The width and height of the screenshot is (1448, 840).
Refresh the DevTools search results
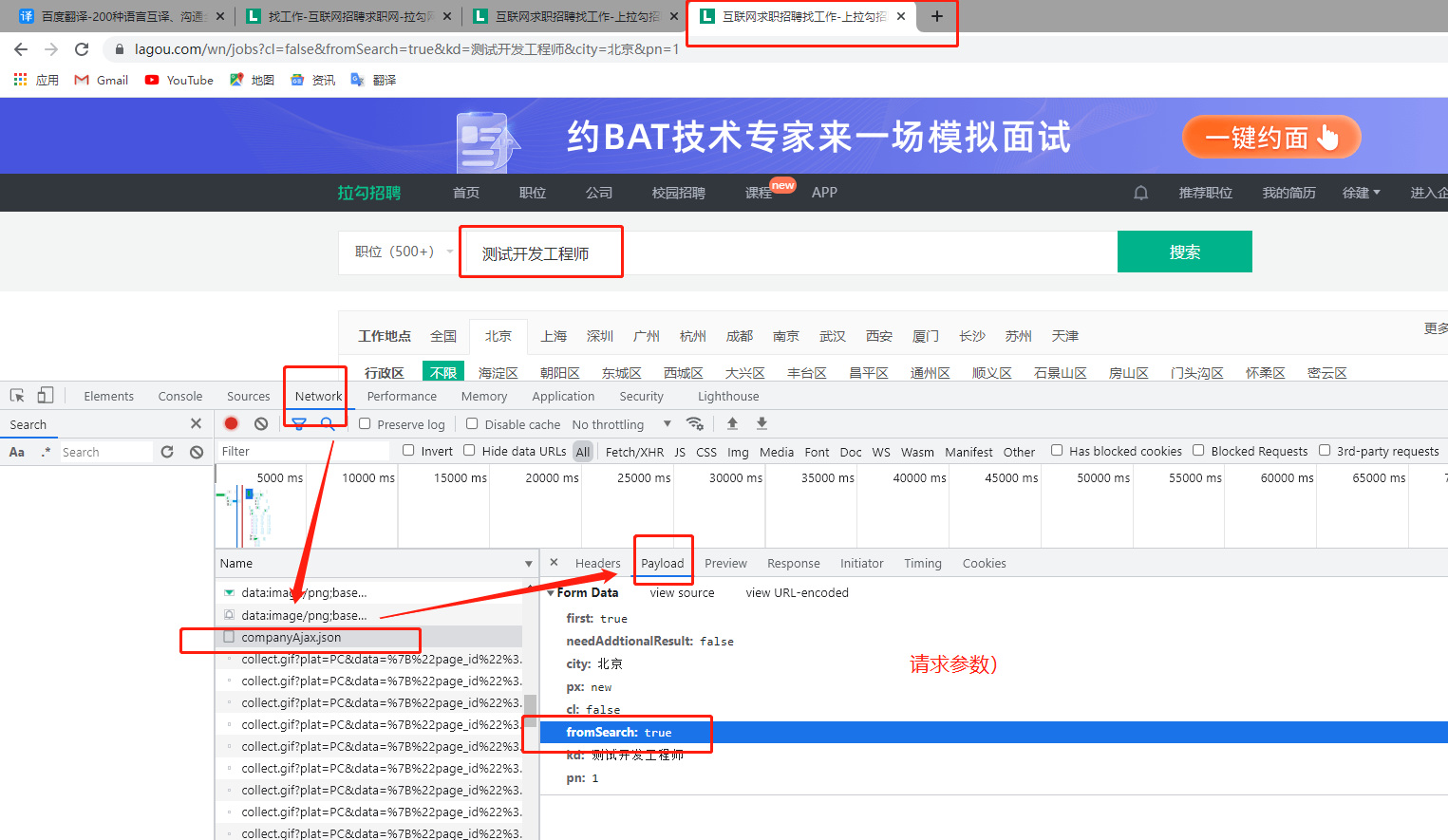pos(167,452)
